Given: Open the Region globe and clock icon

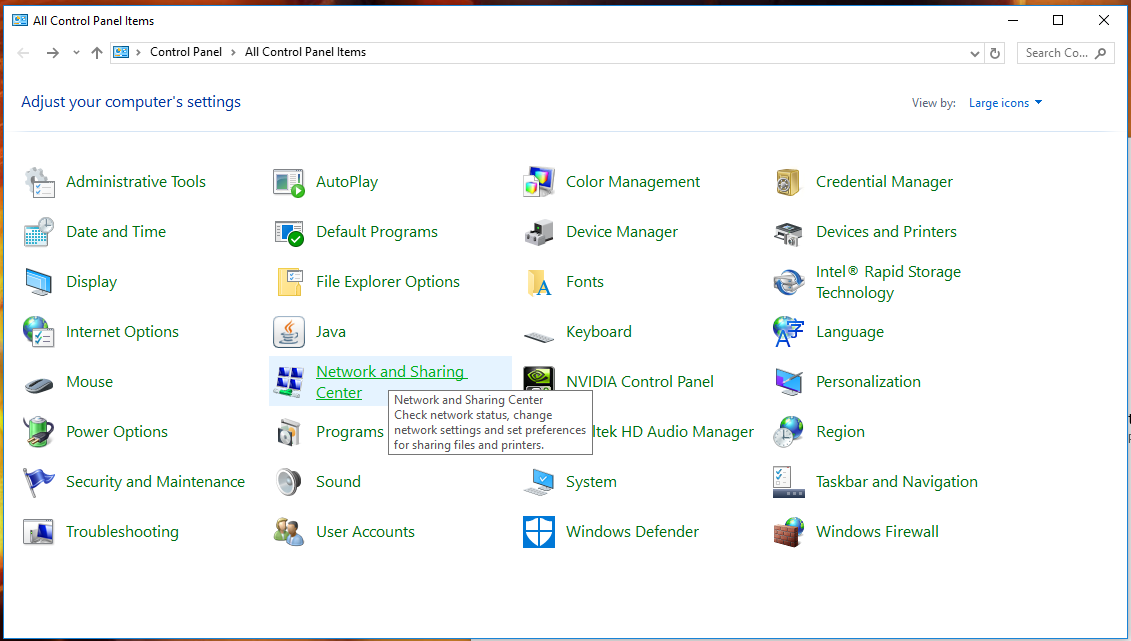Looking at the screenshot, I should pyautogui.click(x=788, y=432).
